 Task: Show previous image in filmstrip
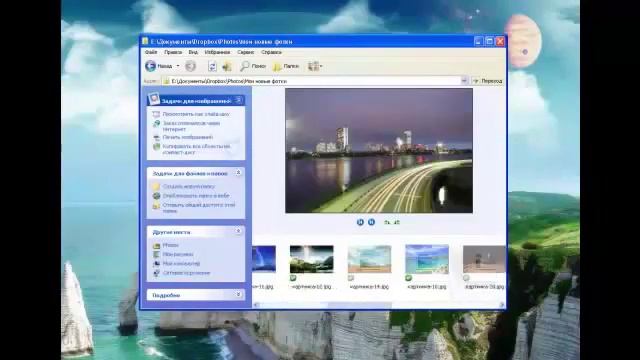click(360, 222)
